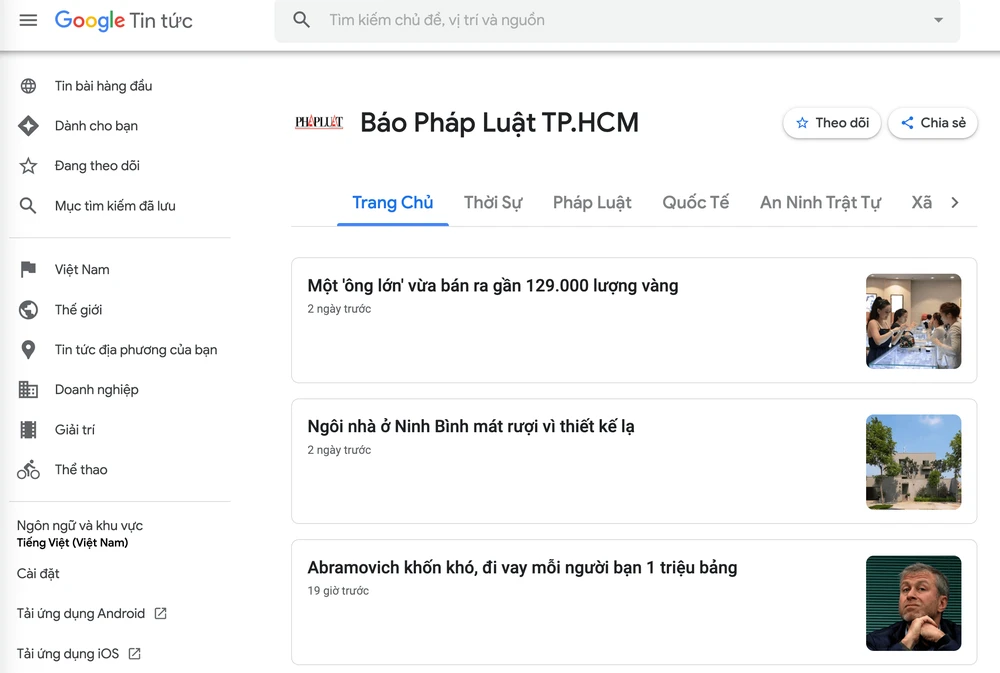Screen dimensions: 1000x673
Task: Open the Doanh nghiệp building icon
Action: pyautogui.click(x=28, y=390)
